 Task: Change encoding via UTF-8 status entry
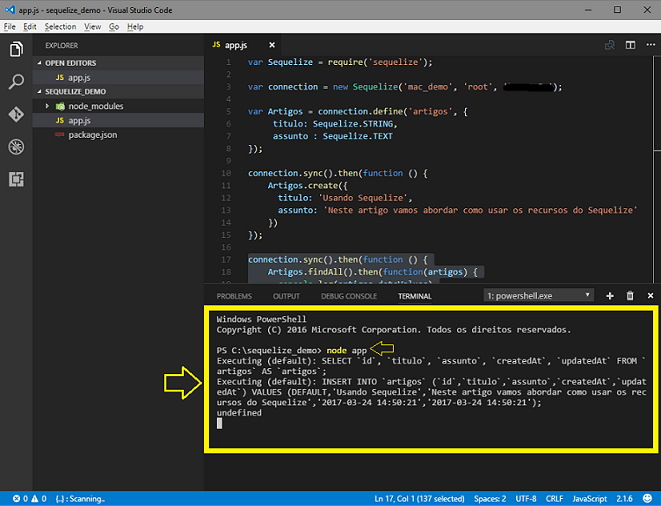(x=526, y=498)
